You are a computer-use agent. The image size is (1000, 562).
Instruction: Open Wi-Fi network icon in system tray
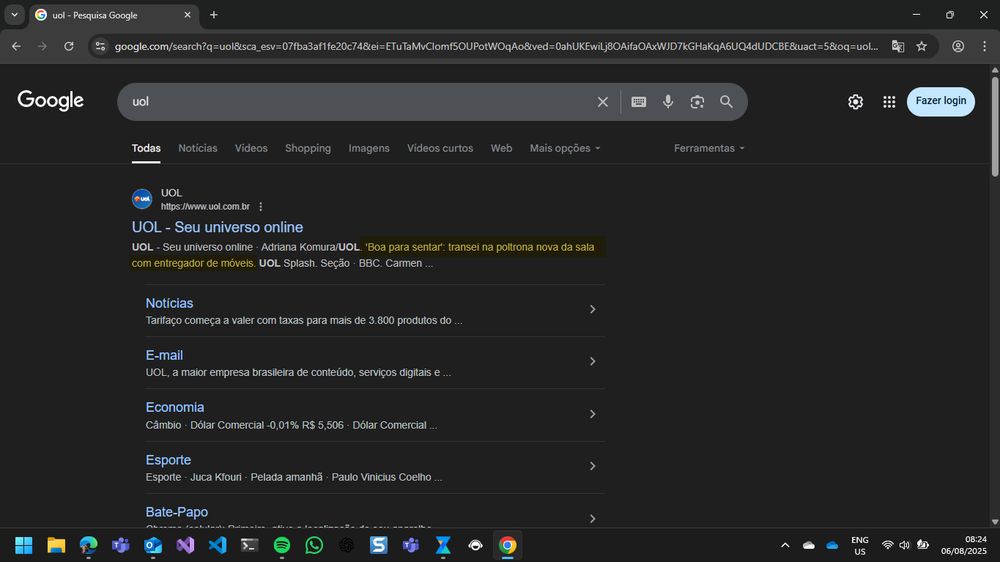(887, 545)
